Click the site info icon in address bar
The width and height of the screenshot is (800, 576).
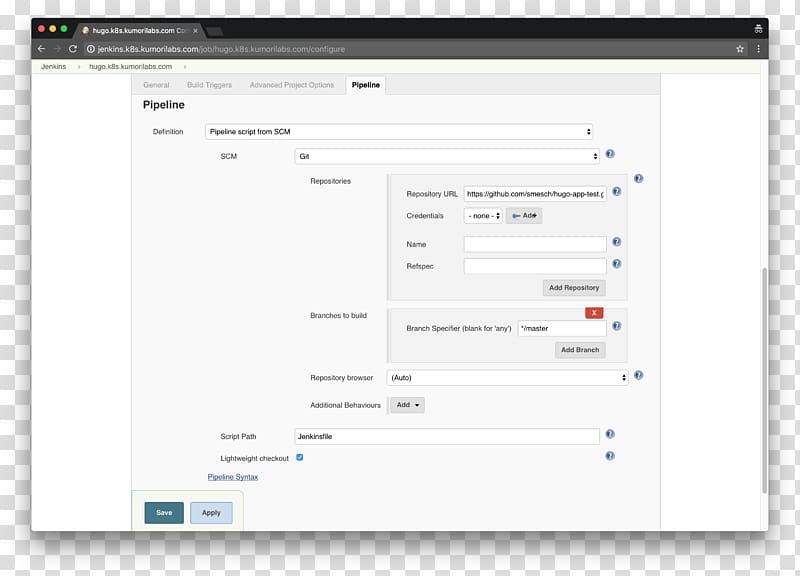coord(90,49)
